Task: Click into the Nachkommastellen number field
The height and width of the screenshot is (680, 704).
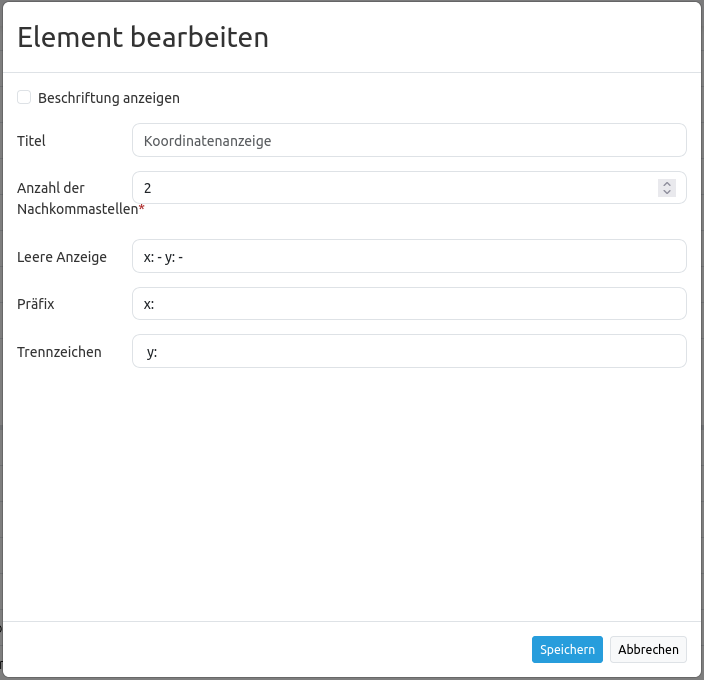Action: (x=395, y=188)
